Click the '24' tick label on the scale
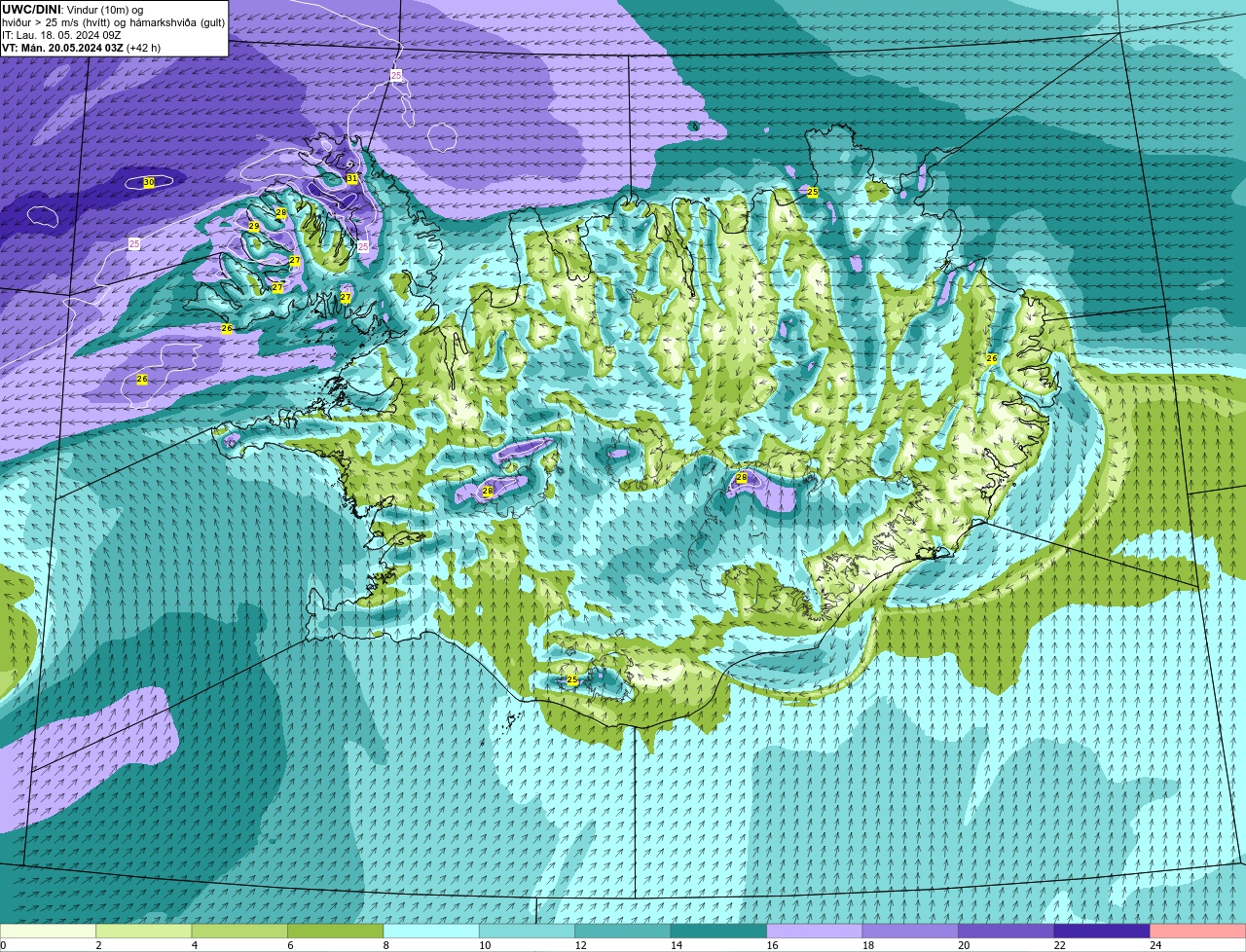Viewport: 1246px width, 952px height. tap(1155, 945)
